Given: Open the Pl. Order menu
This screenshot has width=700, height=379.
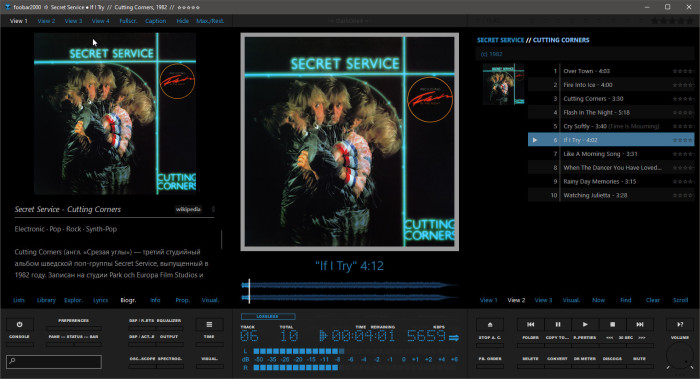Looking at the screenshot, I should pos(490,358).
